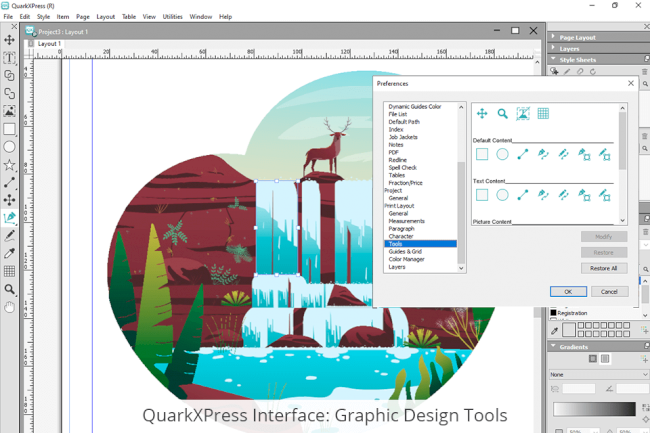Expand the Layers palette
The width and height of the screenshot is (650, 433).
pos(553,48)
